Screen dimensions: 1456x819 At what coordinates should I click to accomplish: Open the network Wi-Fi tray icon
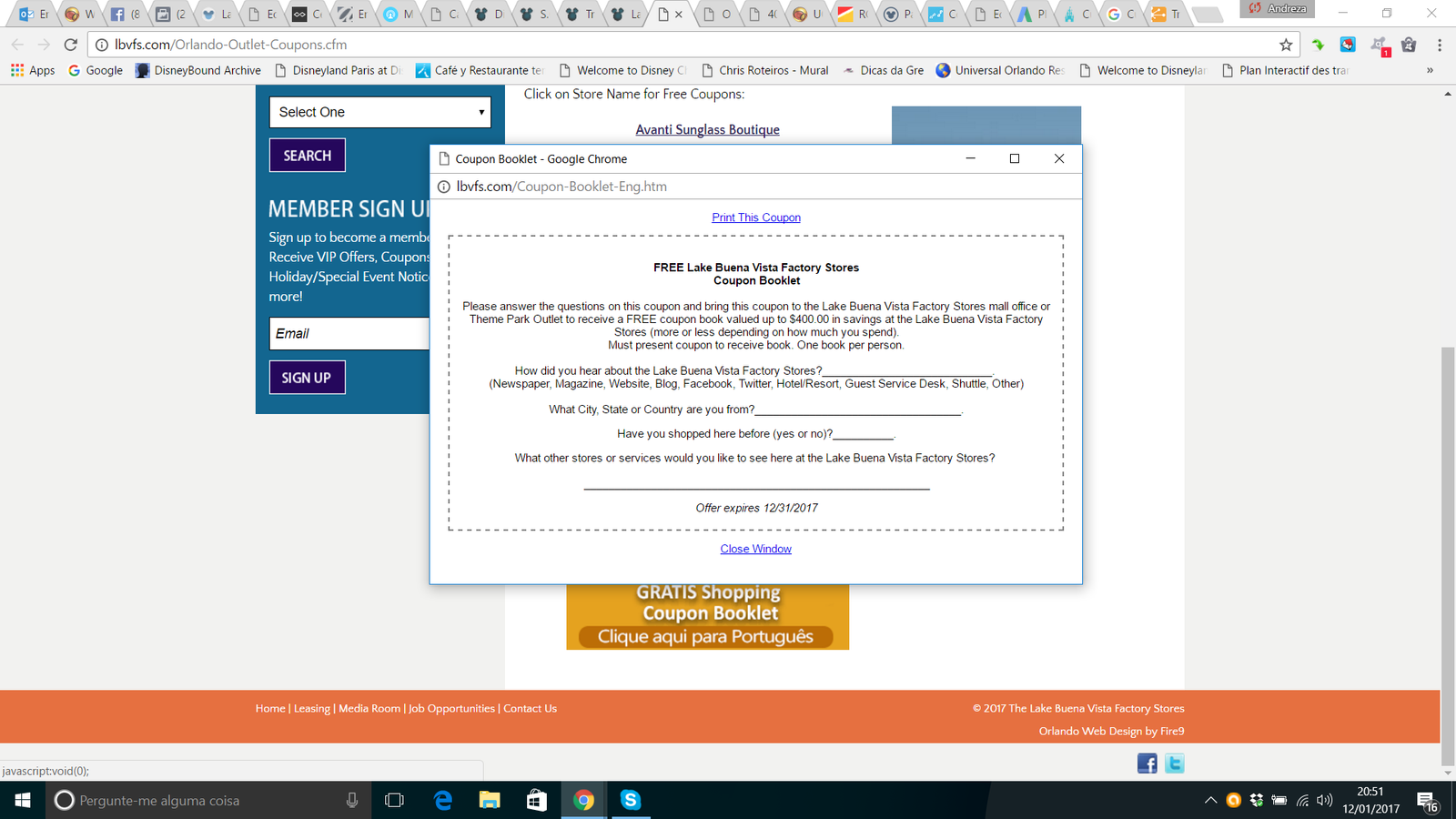1302,800
